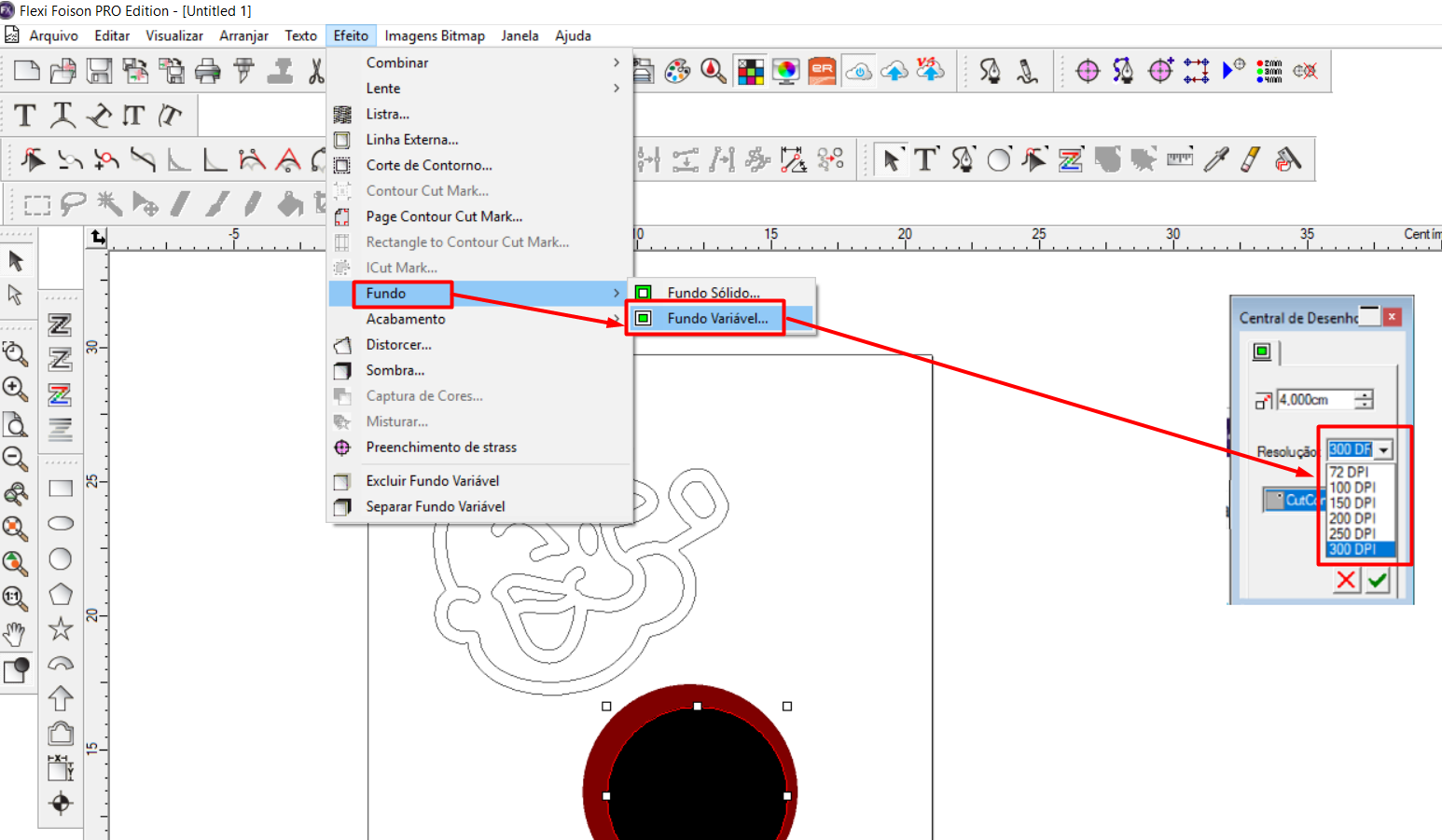Click the 1:1 zoom actual size icon
This screenshot has width=1442, height=840.
(x=15, y=599)
